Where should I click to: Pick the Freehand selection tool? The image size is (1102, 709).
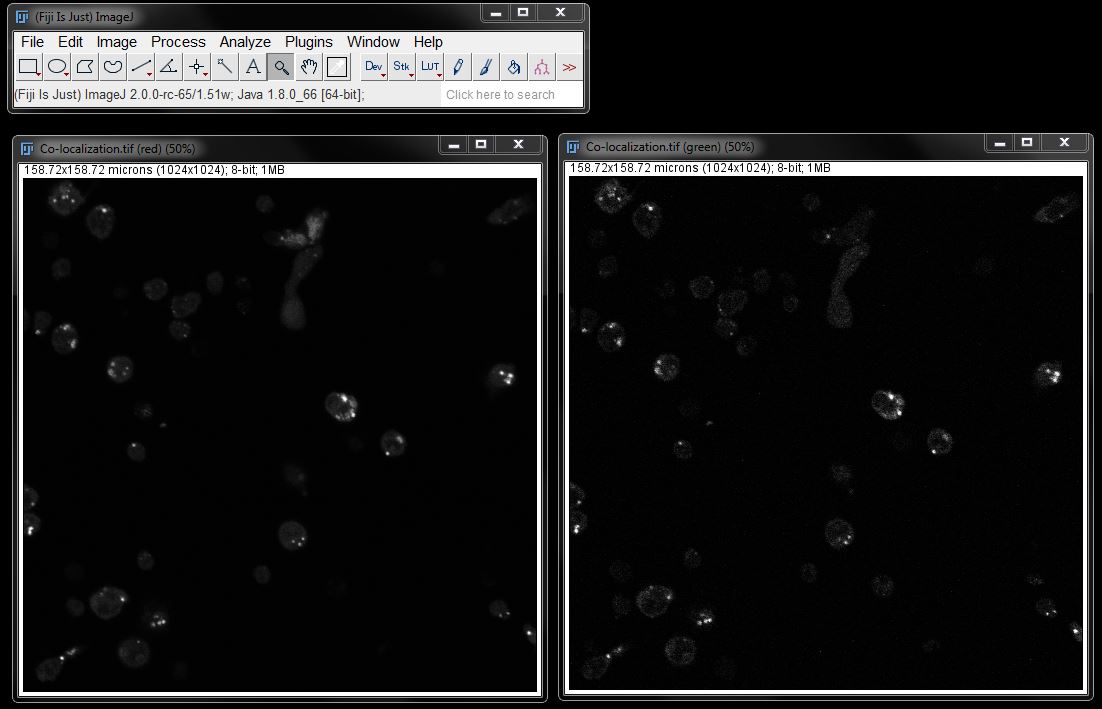click(114, 67)
